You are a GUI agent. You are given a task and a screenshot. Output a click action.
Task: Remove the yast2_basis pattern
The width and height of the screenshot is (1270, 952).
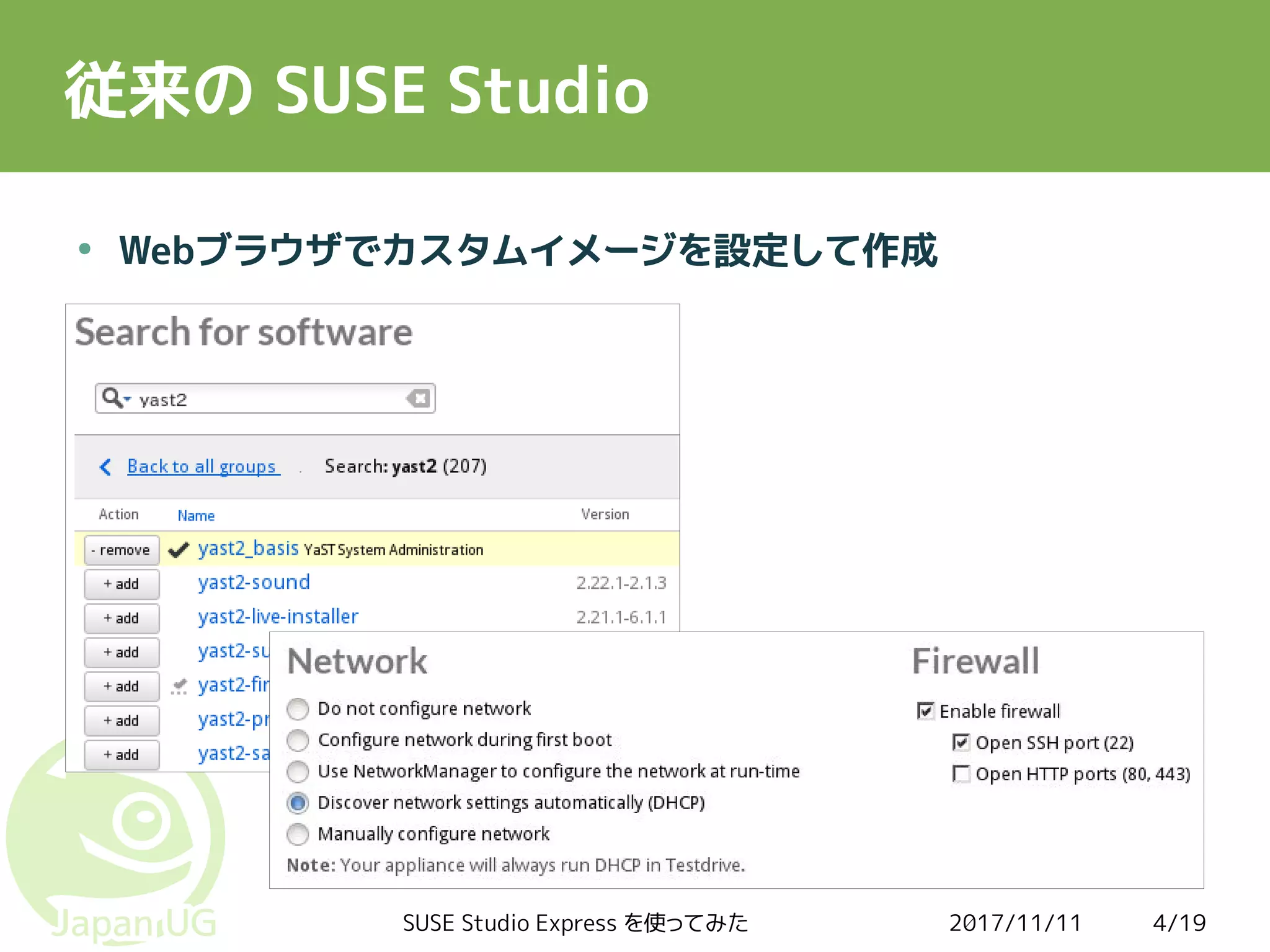pos(122,550)
